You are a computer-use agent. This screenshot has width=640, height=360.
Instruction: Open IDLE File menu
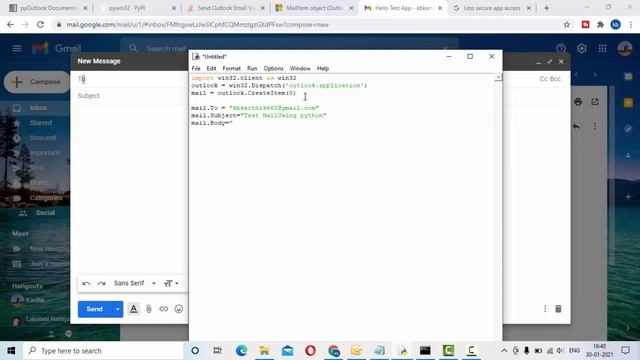pos(196,68)
